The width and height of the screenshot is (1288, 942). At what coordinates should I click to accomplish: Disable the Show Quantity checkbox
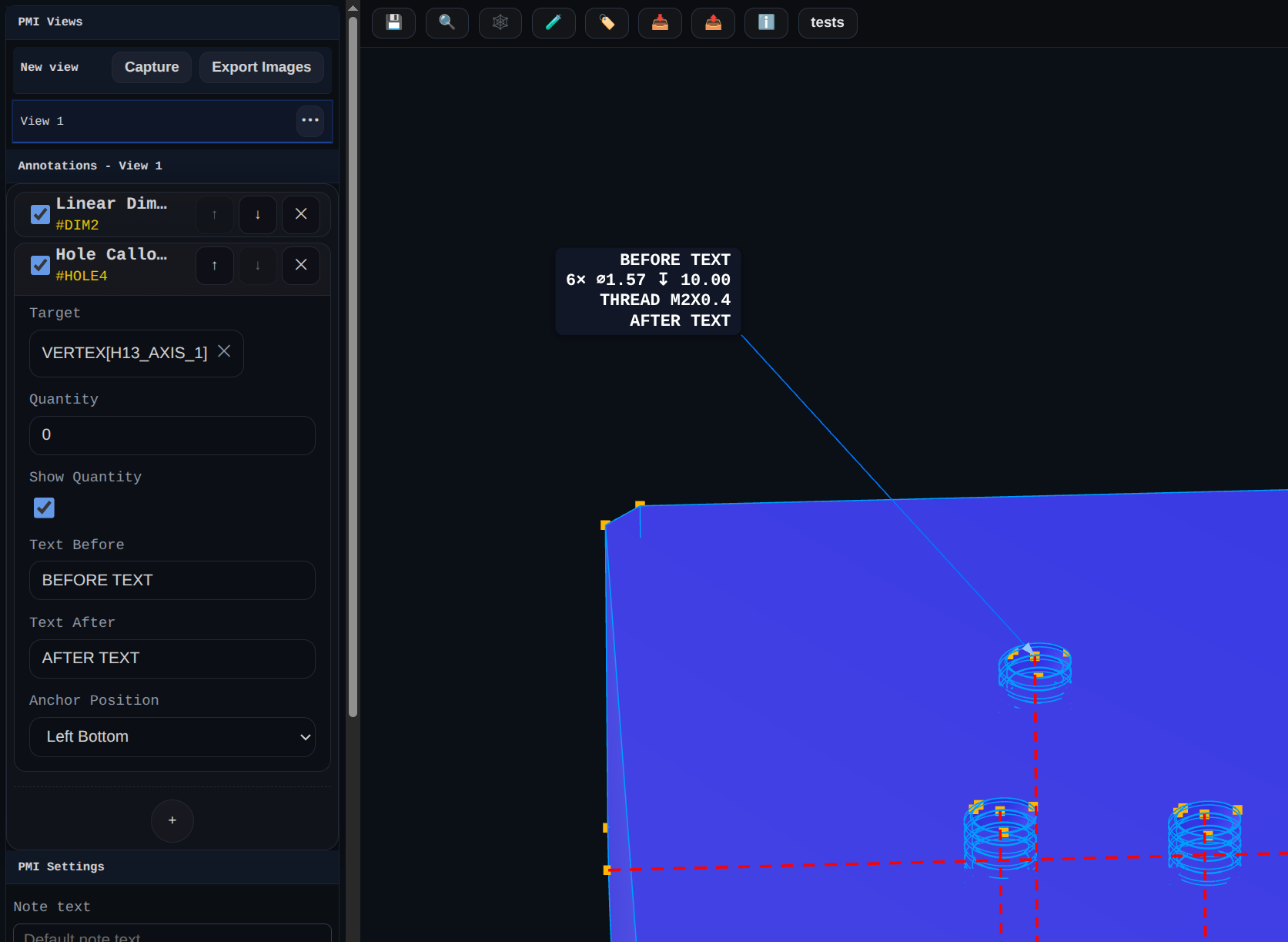click(x=44, y=508)
